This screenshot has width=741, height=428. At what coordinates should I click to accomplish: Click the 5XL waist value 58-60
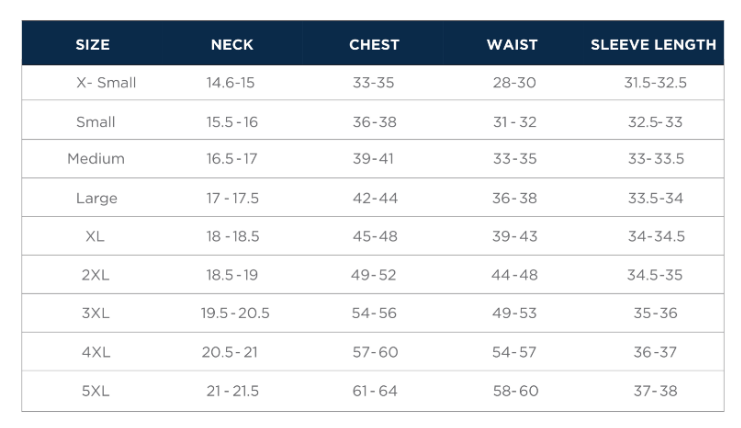click(514, 391)
